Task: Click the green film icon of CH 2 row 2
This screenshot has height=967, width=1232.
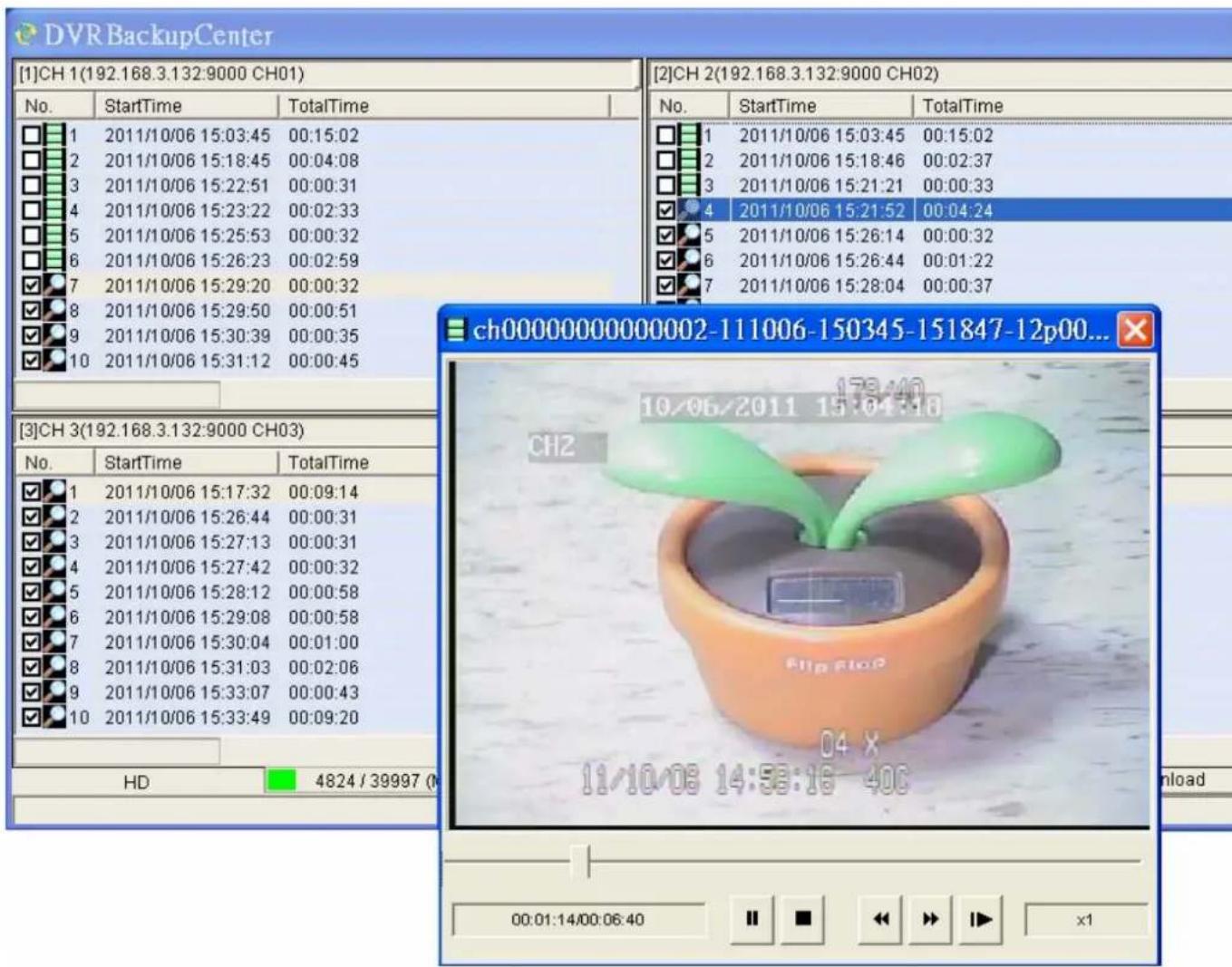Action: pos(689,160)
